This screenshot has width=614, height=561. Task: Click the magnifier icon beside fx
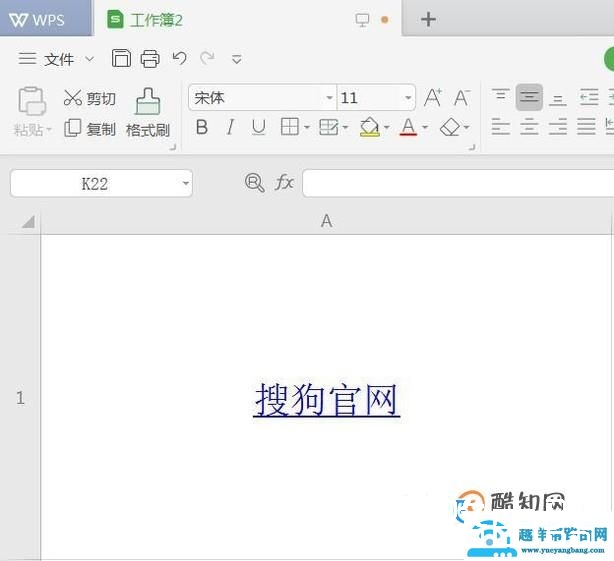point(255,182)
